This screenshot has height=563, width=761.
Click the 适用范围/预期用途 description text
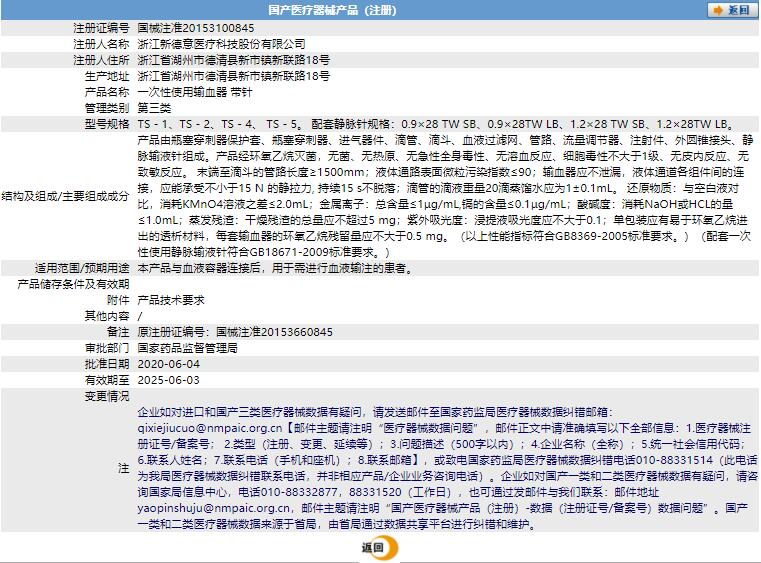point(277,268)
